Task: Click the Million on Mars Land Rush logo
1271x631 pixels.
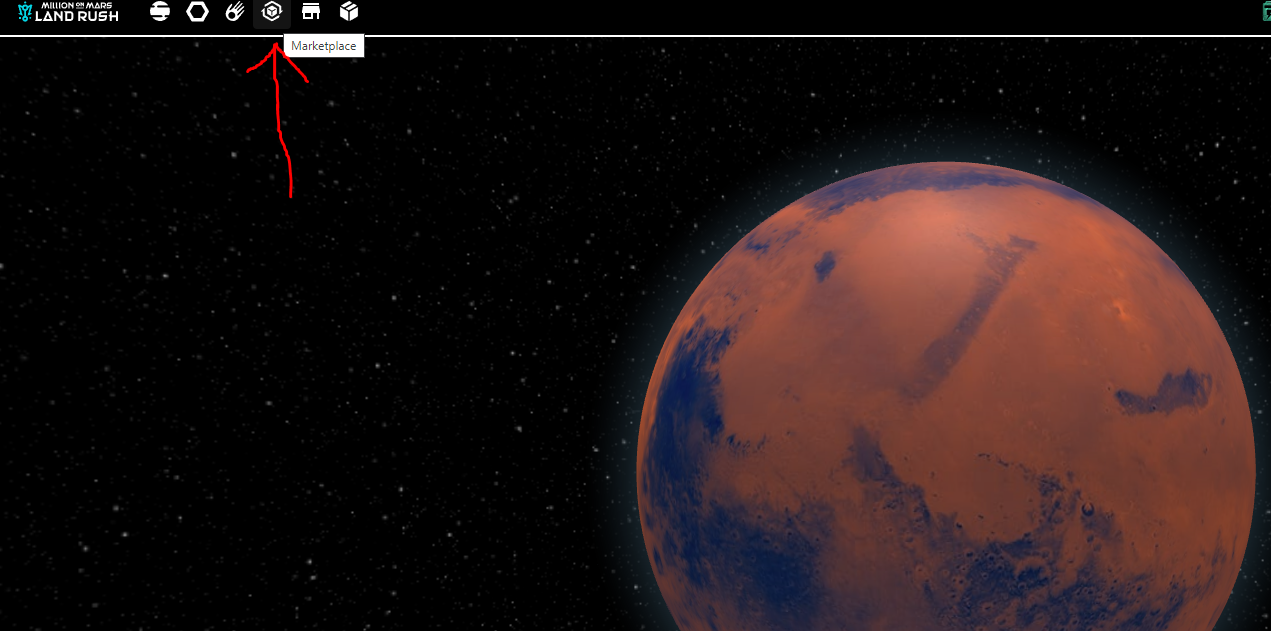Action: click(68, 12)
